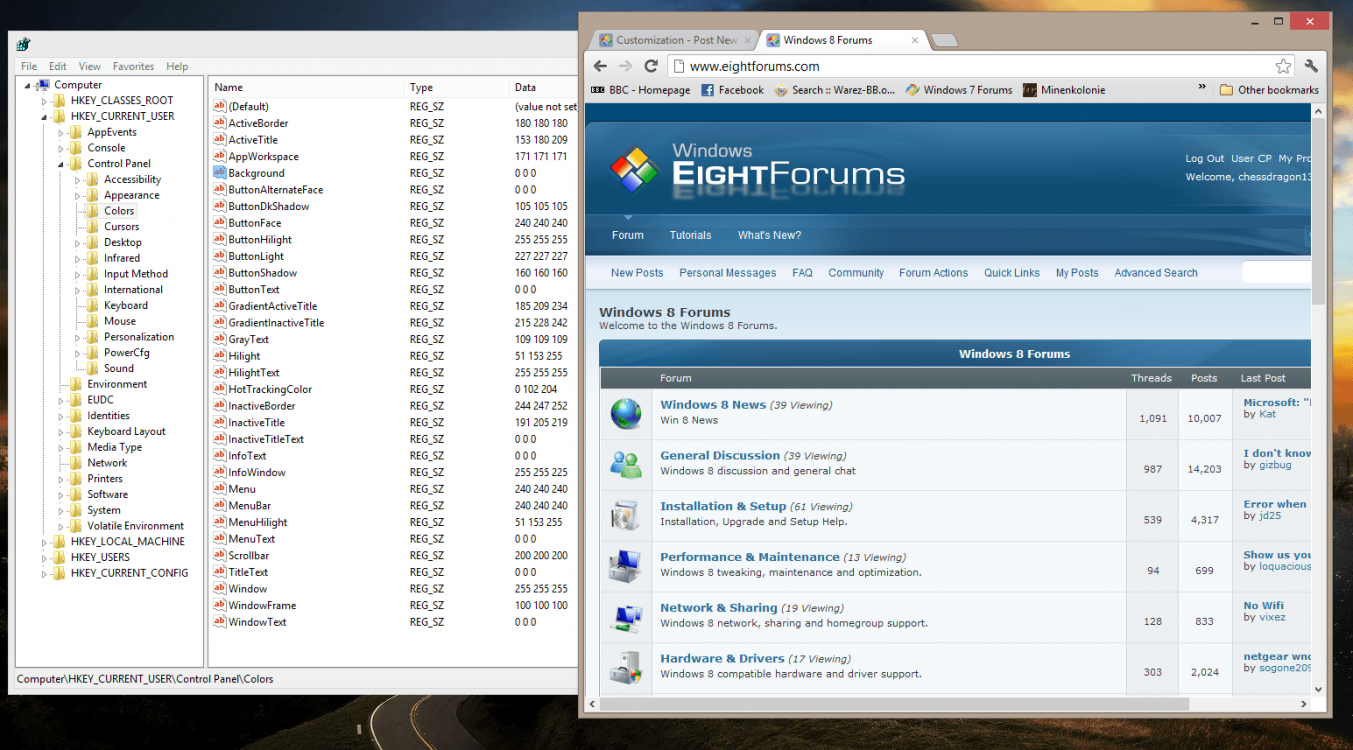This screenshot has height=750, width=1353.
Task: Sort registry values by Type column
Action: 457,88
